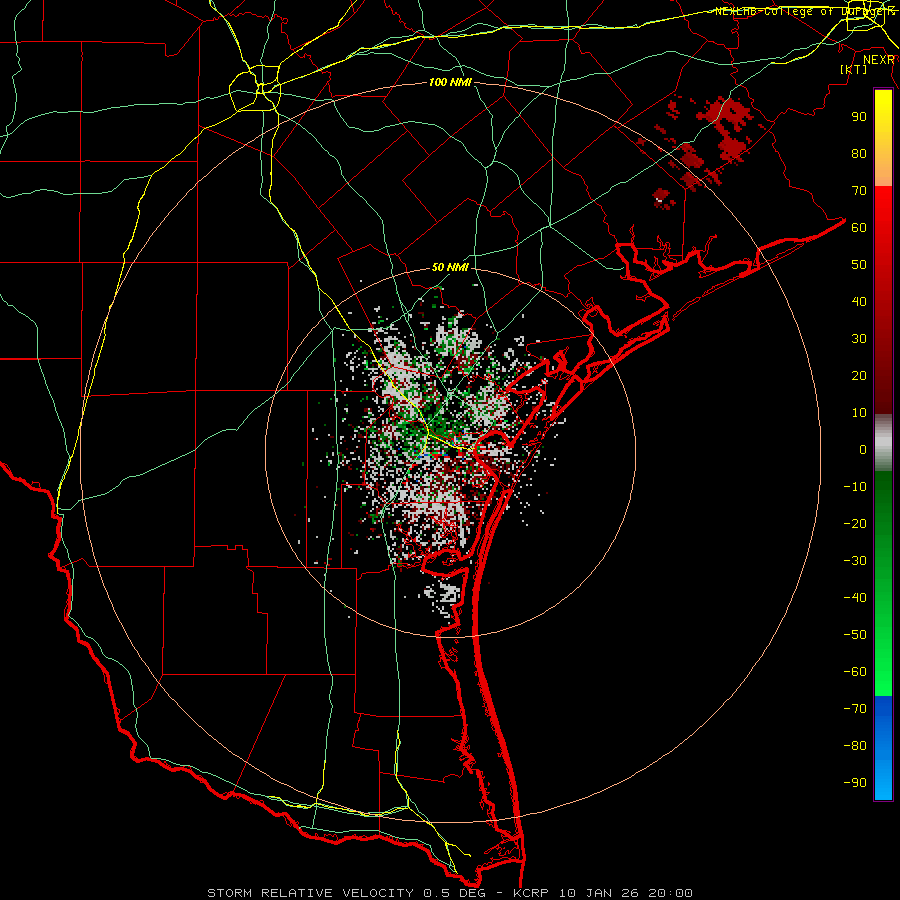The height and width of the screenshot is (900, 900).
Task: Click the -30 value on velocity scale
Action: 855,561
